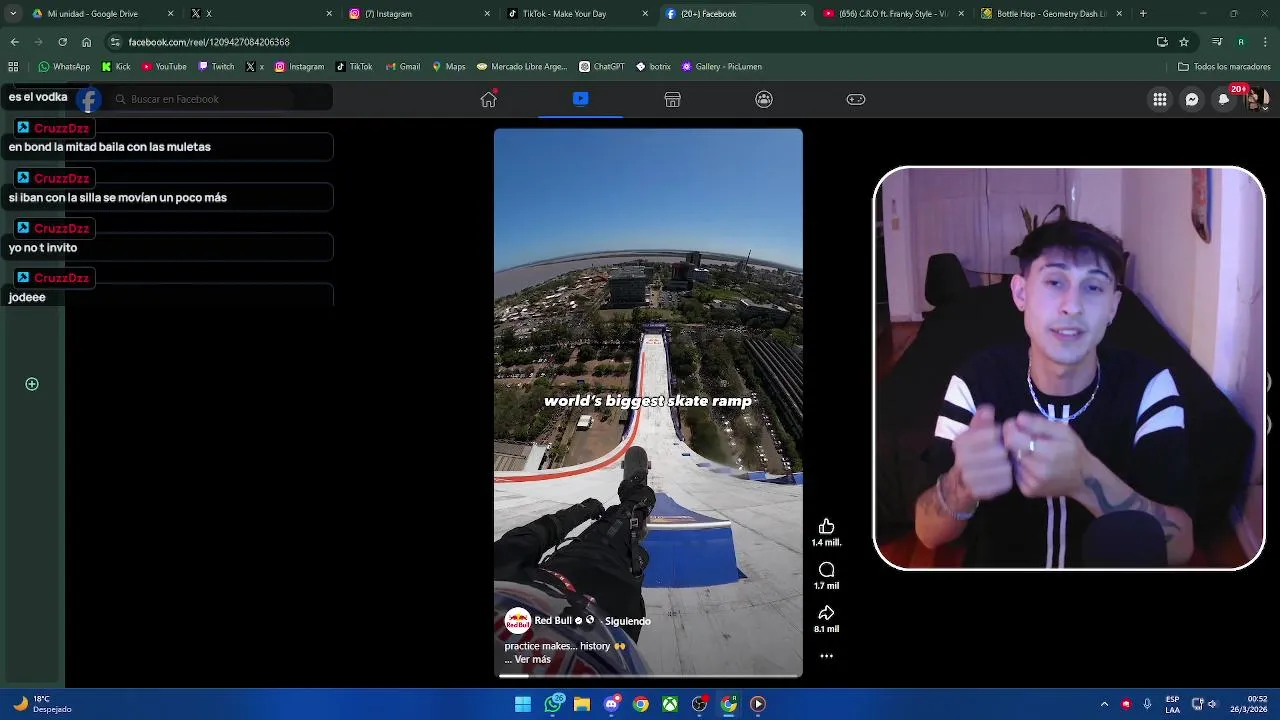Image resolution: width=1280 pixels, height=720 pixels.
Task: Toggle the system volume speaker icon
Action: (1212, 704)
